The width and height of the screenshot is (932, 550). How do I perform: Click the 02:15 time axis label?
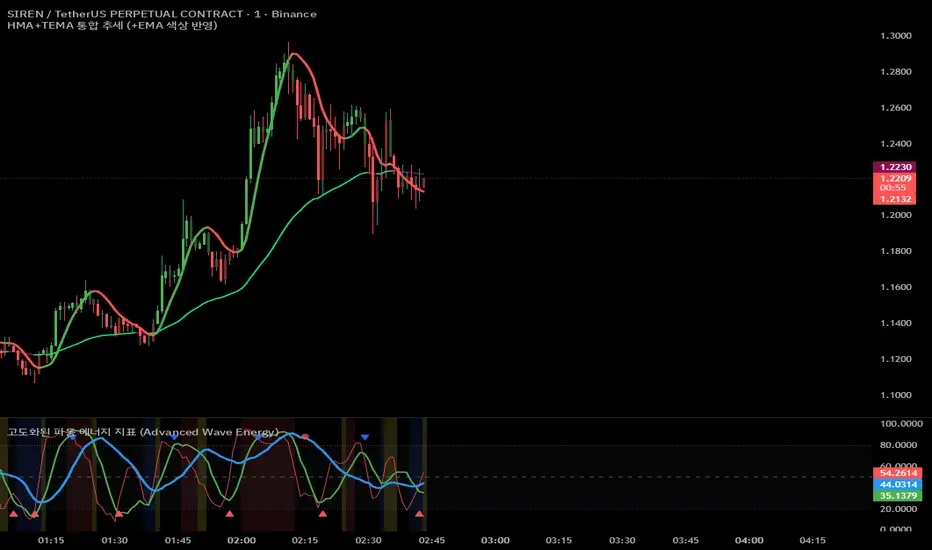pyautogui.click(x=305, y=540)
